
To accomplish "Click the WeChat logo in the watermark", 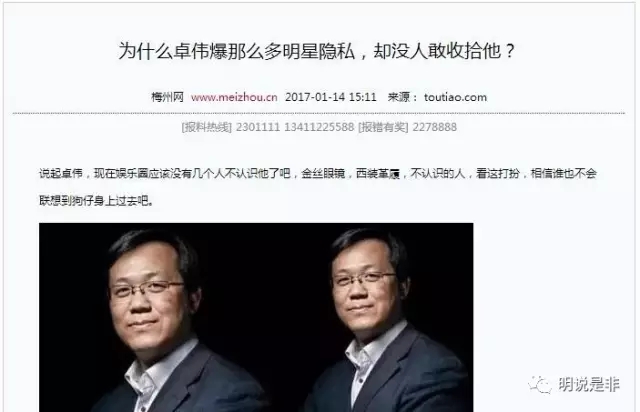I will point(540,385).
